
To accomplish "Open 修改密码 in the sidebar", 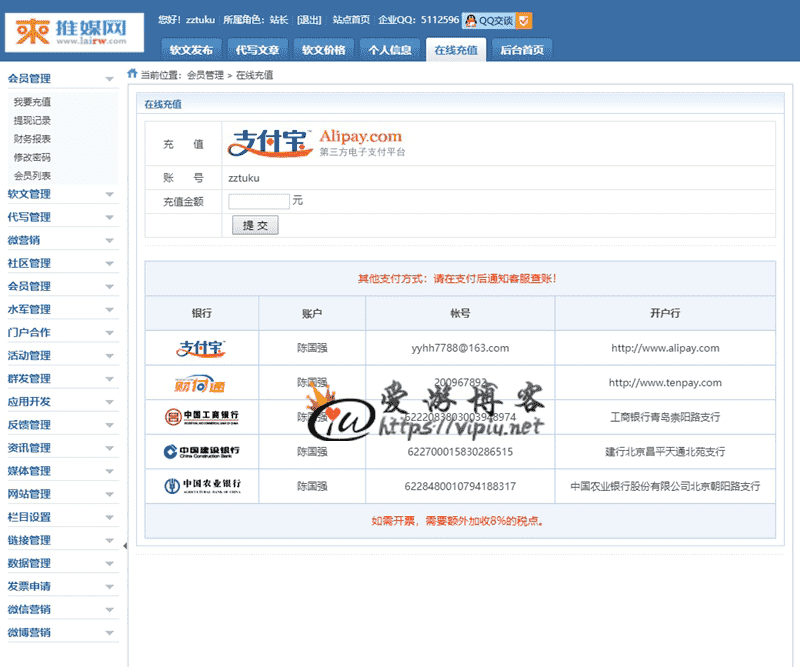I will point(32,157).
